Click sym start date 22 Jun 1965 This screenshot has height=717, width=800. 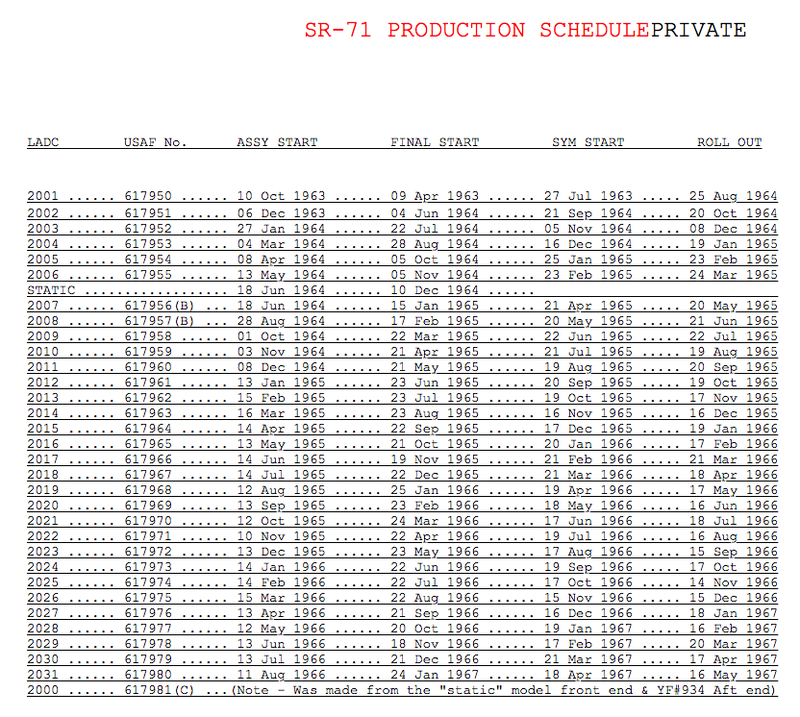pyautogui.click(x=588, y=336)
